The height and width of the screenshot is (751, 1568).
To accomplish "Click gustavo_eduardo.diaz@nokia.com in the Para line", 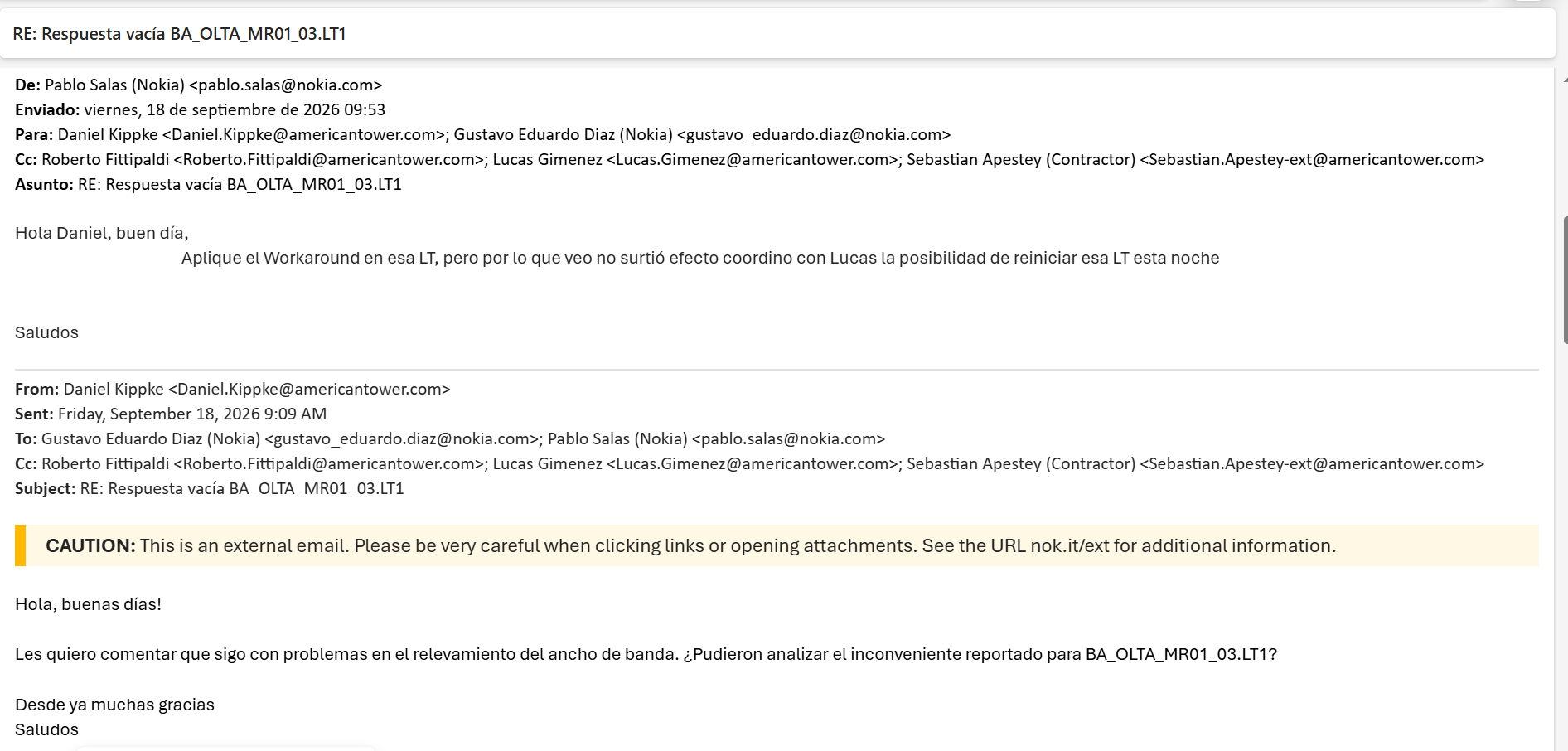I will (814, 134).
